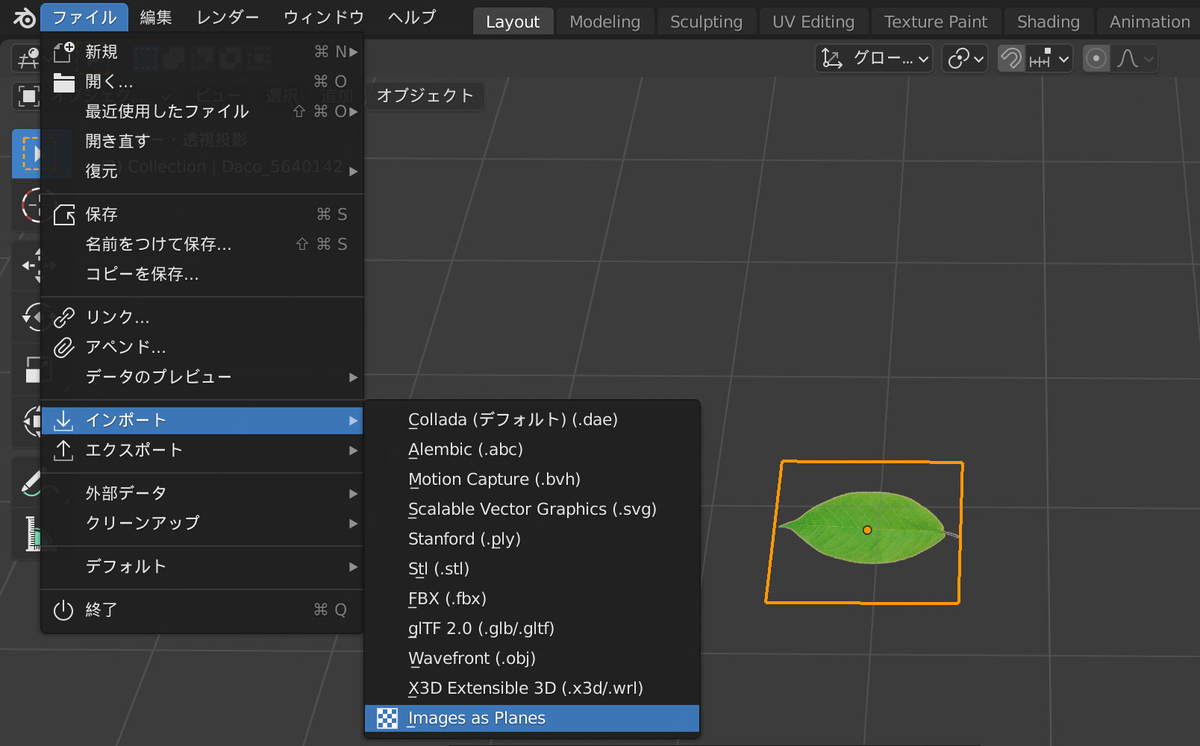
Task: Switch to the UV Editing workspace tab
Action: tap(813, 21)
